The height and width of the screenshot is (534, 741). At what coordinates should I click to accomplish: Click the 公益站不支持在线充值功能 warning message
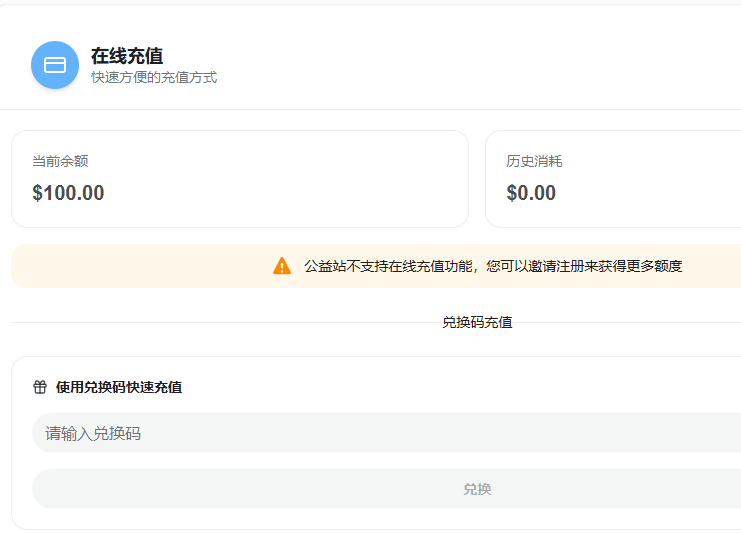coord(388,266)
